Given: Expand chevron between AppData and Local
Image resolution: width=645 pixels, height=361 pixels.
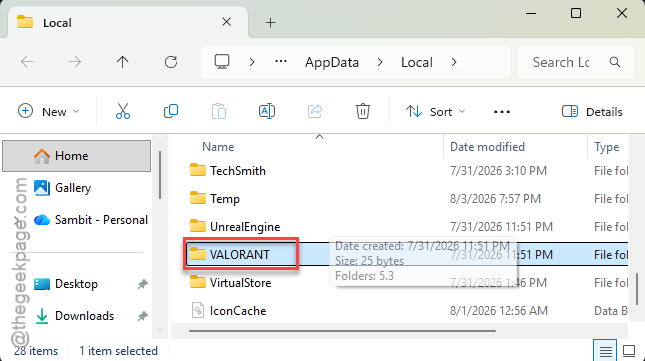Looking at the screenshot, I should pos(380,62).
